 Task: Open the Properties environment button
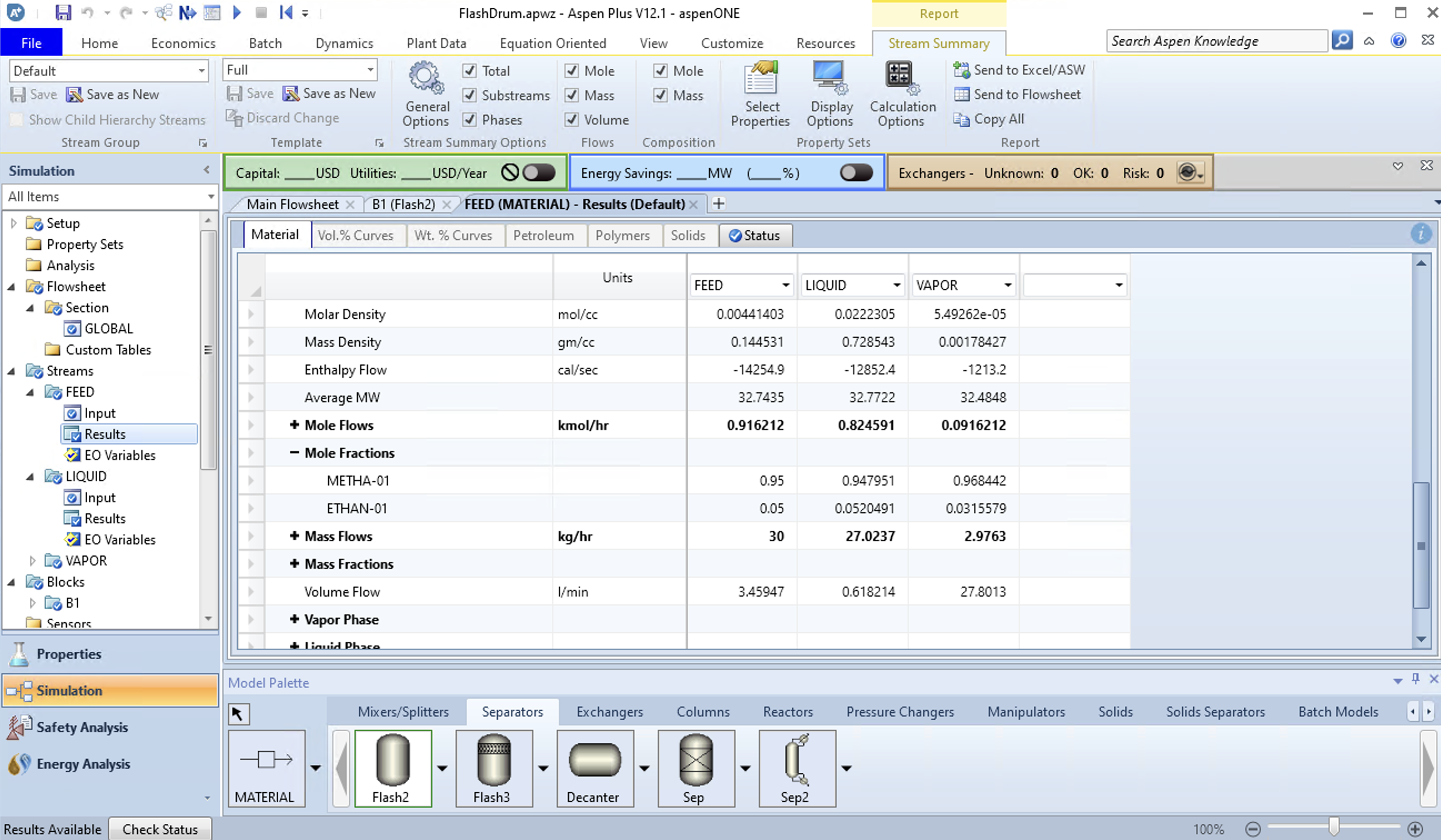tap(69, 653)
